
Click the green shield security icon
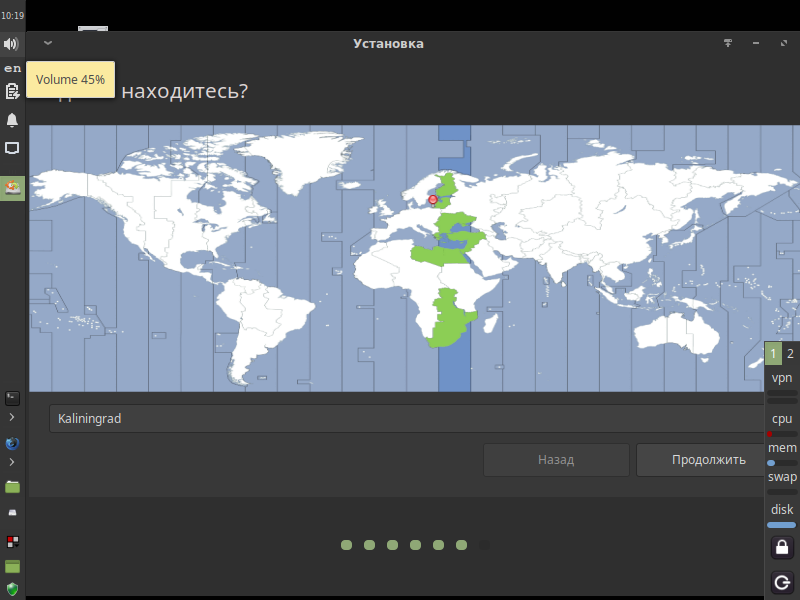(x=12, y=590)
